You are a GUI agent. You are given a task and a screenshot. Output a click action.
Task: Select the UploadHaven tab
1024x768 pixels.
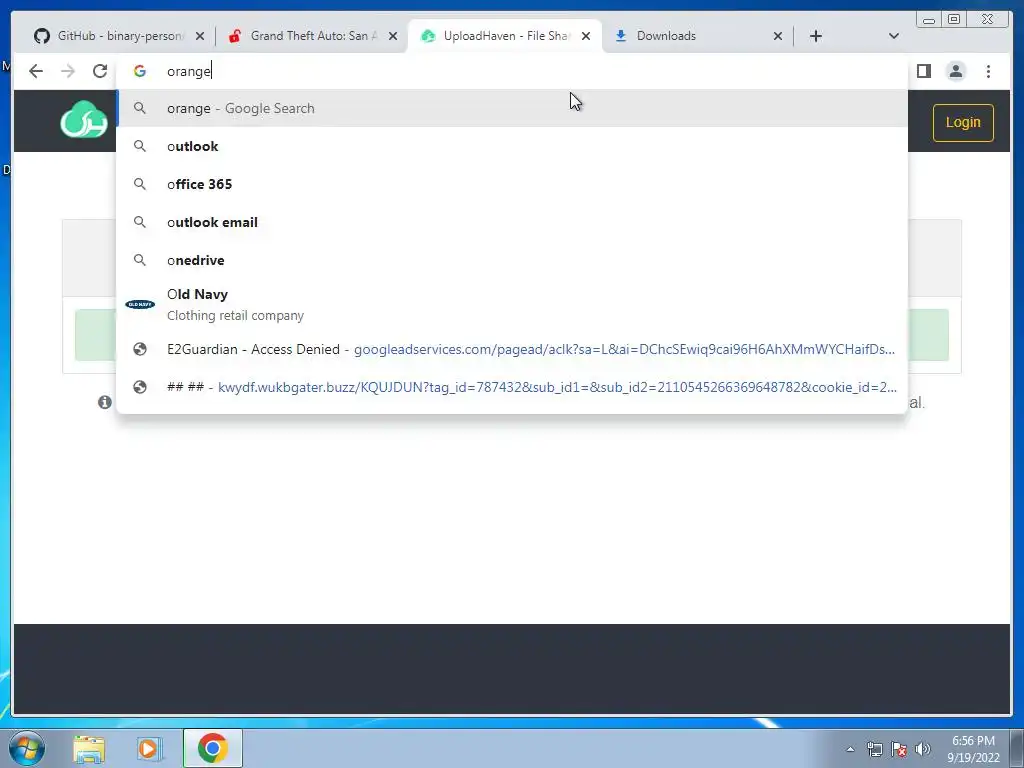pyautogui.click(x=505, y=36)
